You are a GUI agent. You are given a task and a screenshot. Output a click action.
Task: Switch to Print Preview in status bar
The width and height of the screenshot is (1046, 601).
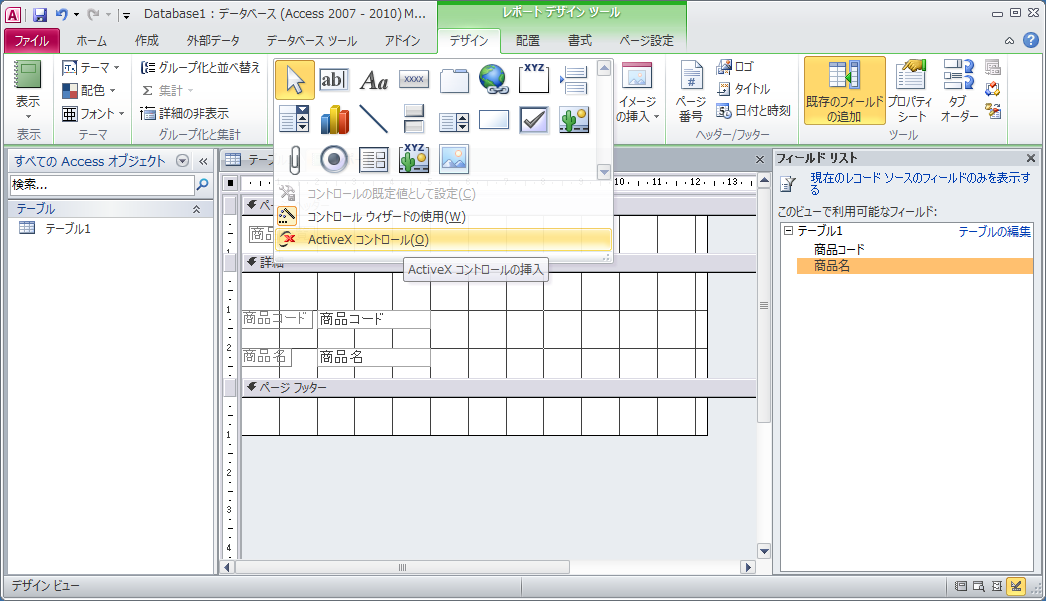coord(979,586)
